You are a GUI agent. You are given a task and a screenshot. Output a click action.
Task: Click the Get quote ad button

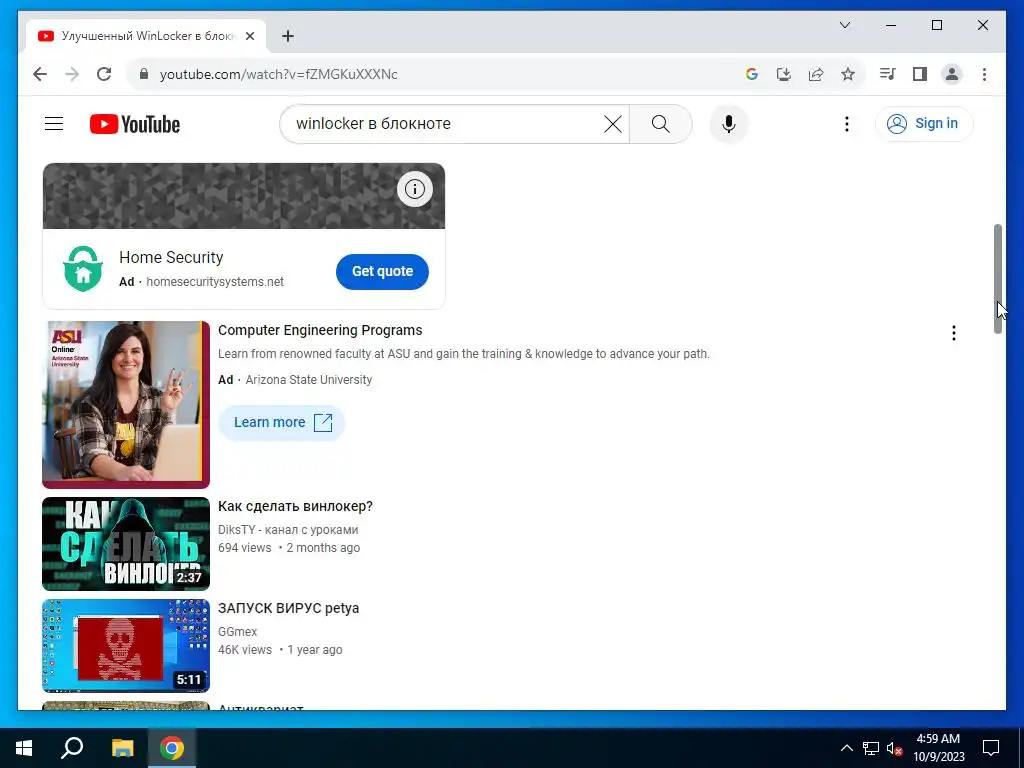[x=382, y=271]
